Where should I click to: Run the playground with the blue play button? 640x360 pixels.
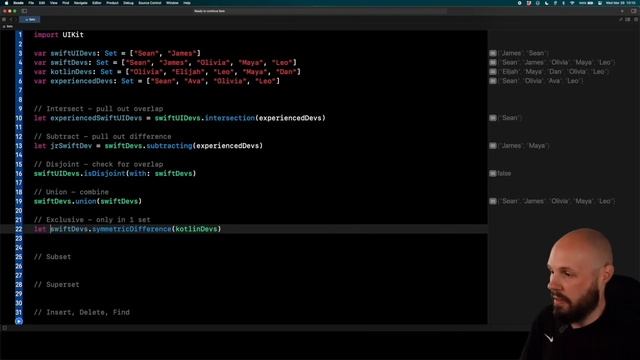click(19, 322)
